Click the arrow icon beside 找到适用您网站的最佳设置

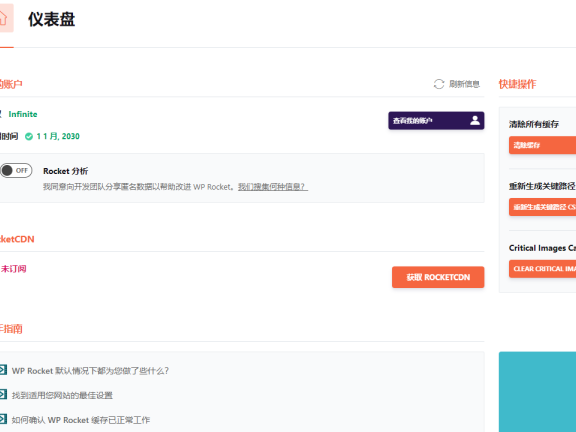tap(3, 395)
